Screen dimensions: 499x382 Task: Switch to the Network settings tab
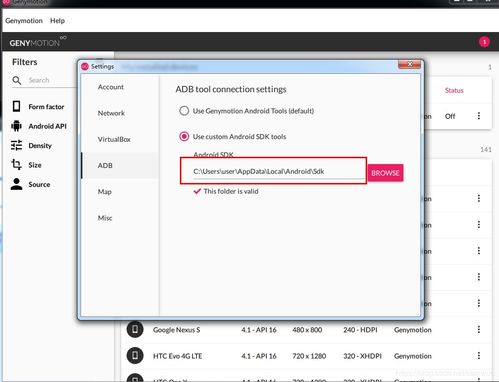[x=111, y=113]
